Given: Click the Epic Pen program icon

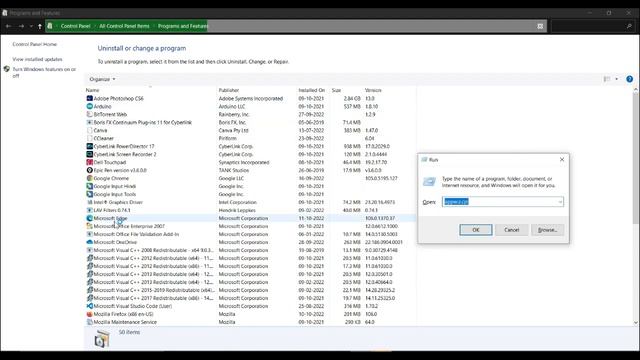Looking at the screenshot, I should tap(89, 170).
